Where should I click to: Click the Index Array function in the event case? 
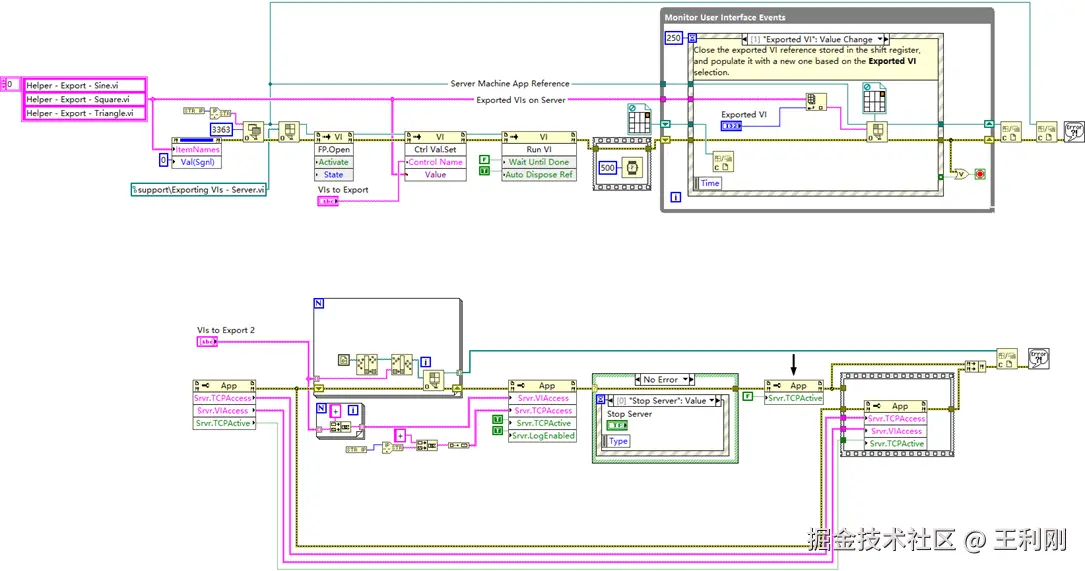pos(816,102)
